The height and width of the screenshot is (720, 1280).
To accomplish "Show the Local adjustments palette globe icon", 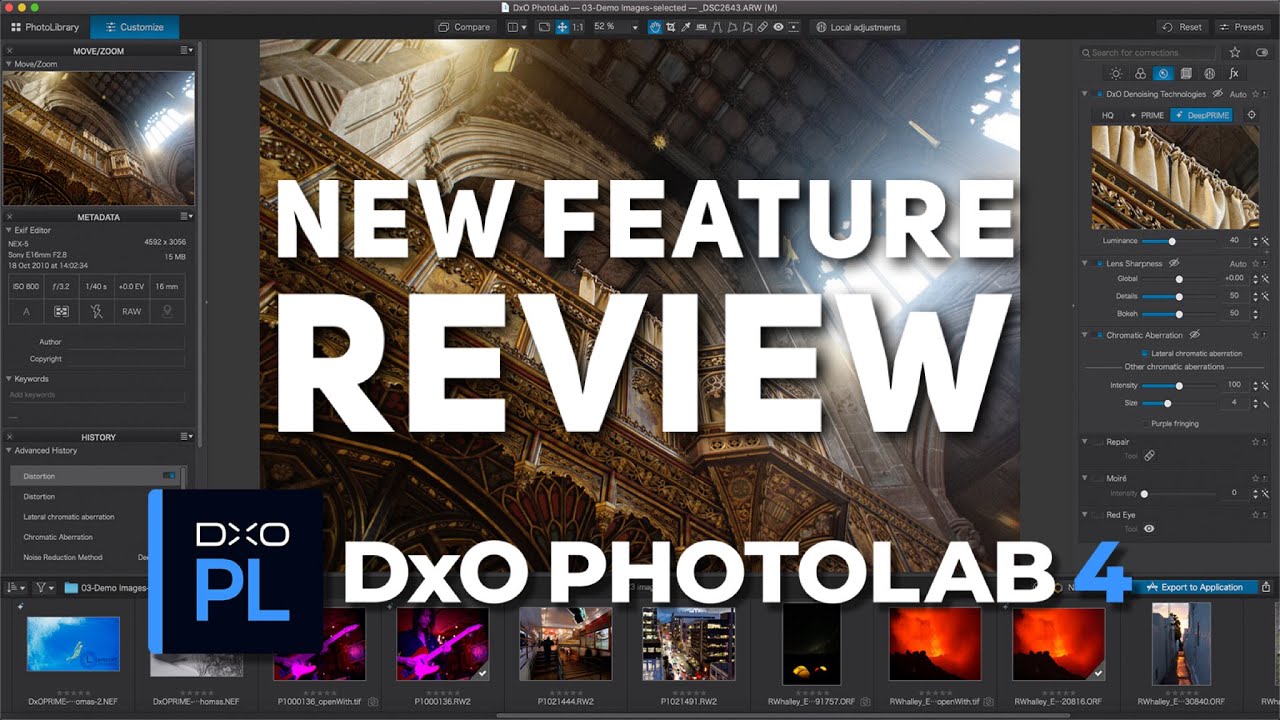I will point(1210,73).
